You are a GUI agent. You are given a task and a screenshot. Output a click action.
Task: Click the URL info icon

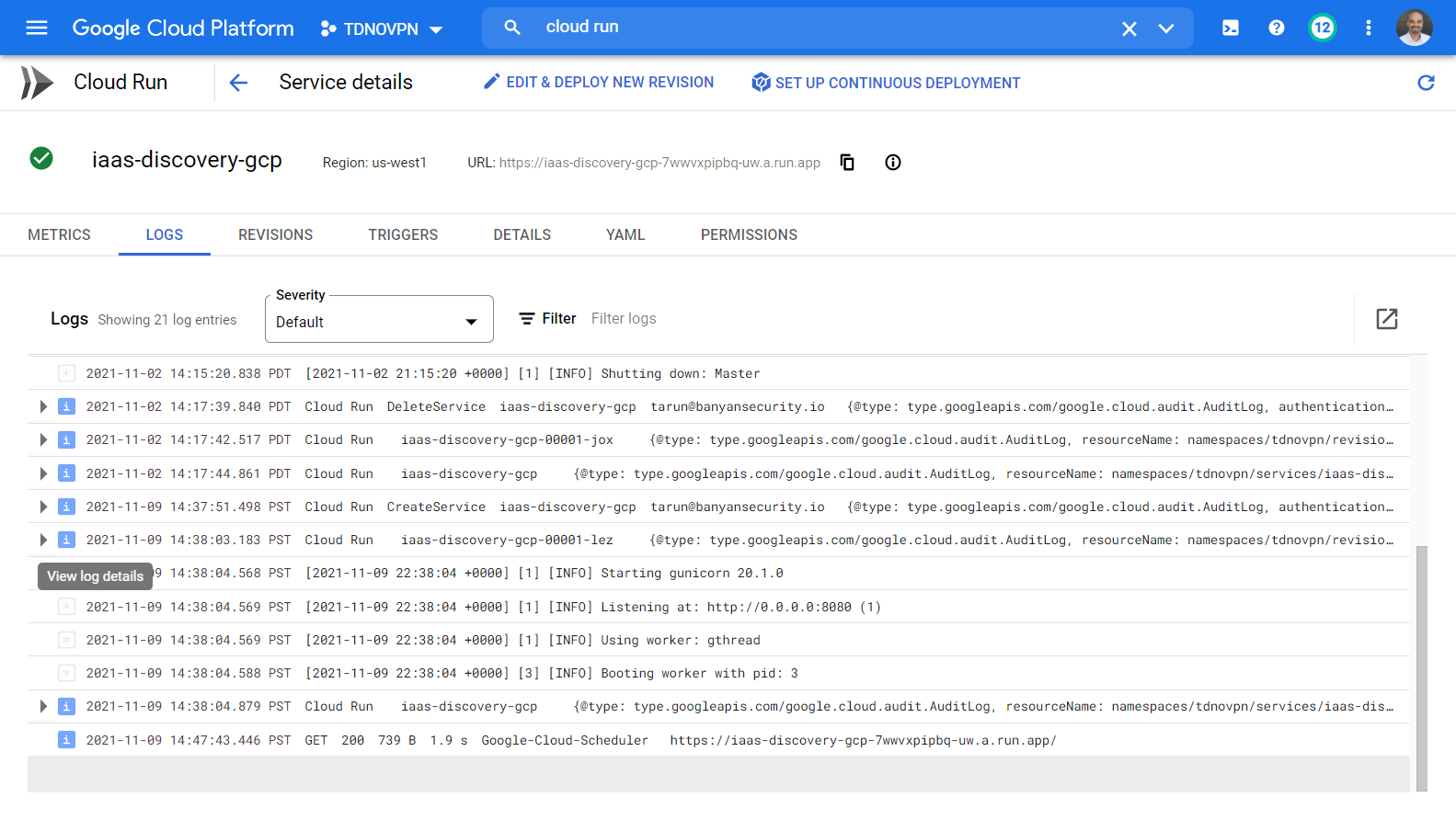(x=892, y=163)
